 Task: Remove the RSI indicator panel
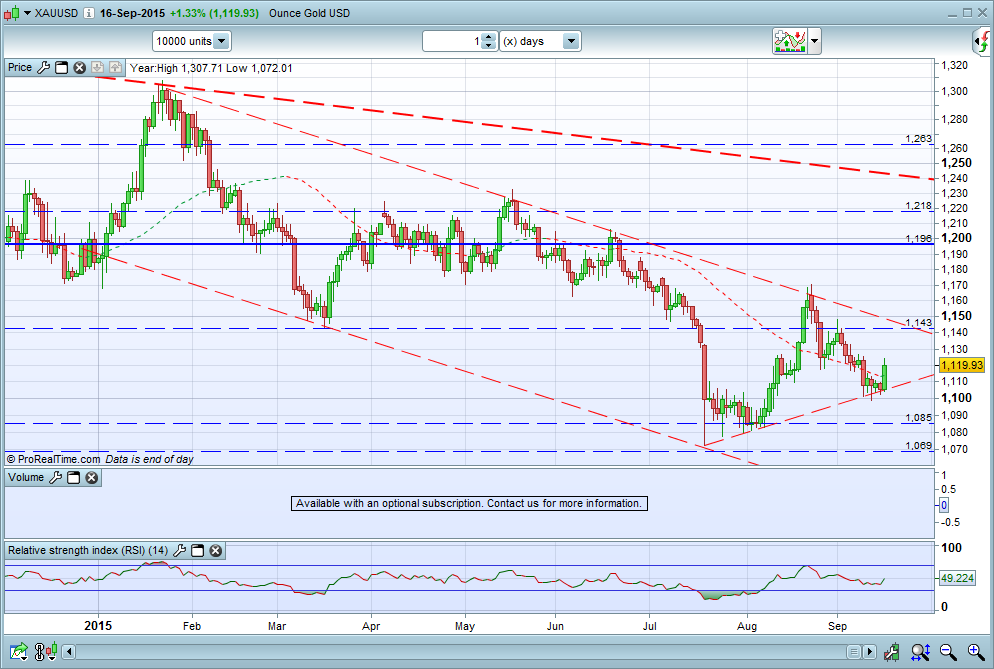point(216,550)
